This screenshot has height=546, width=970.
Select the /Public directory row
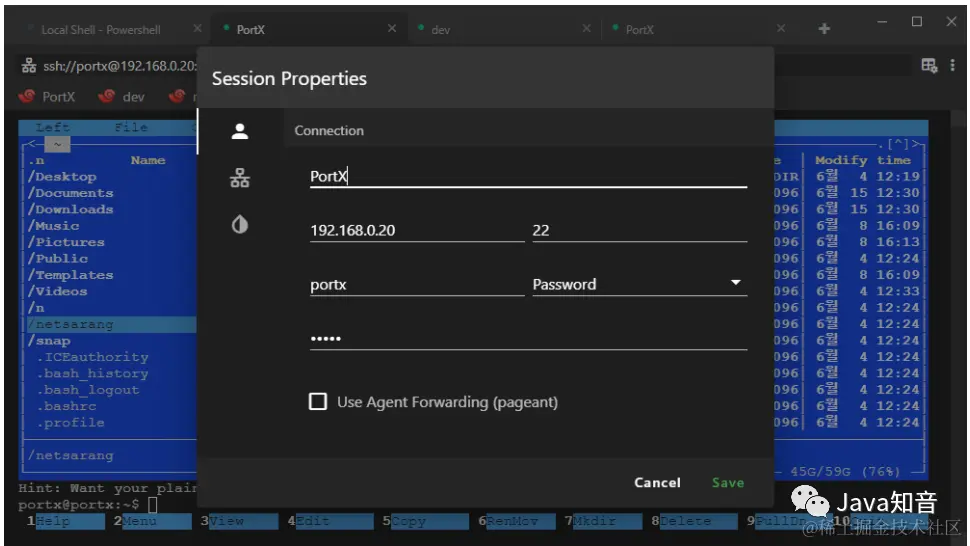coord(111,258)
